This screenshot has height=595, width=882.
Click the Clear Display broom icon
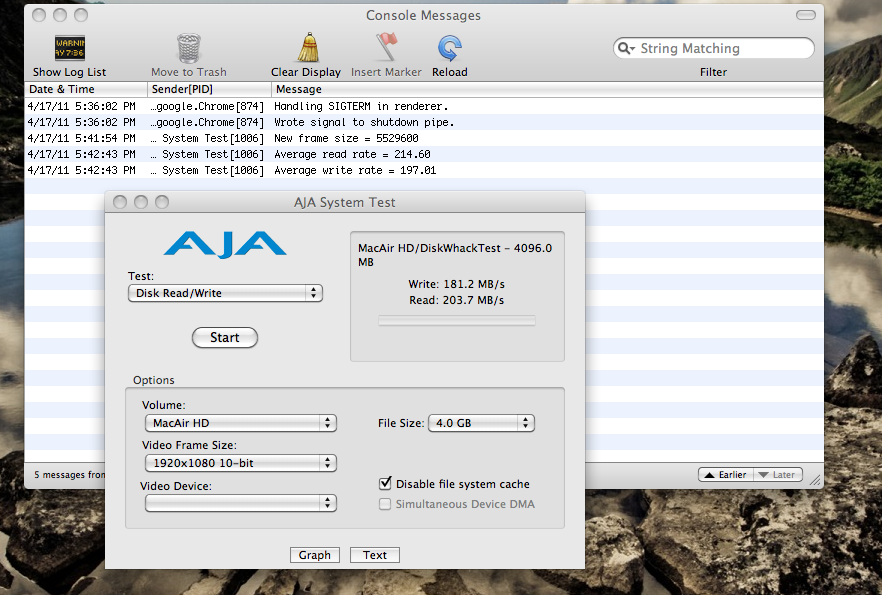coord(308,47)
